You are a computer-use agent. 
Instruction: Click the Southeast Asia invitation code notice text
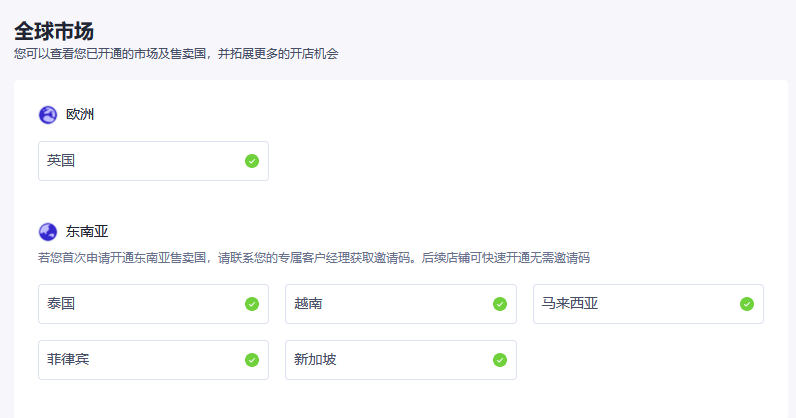[314, 258]
